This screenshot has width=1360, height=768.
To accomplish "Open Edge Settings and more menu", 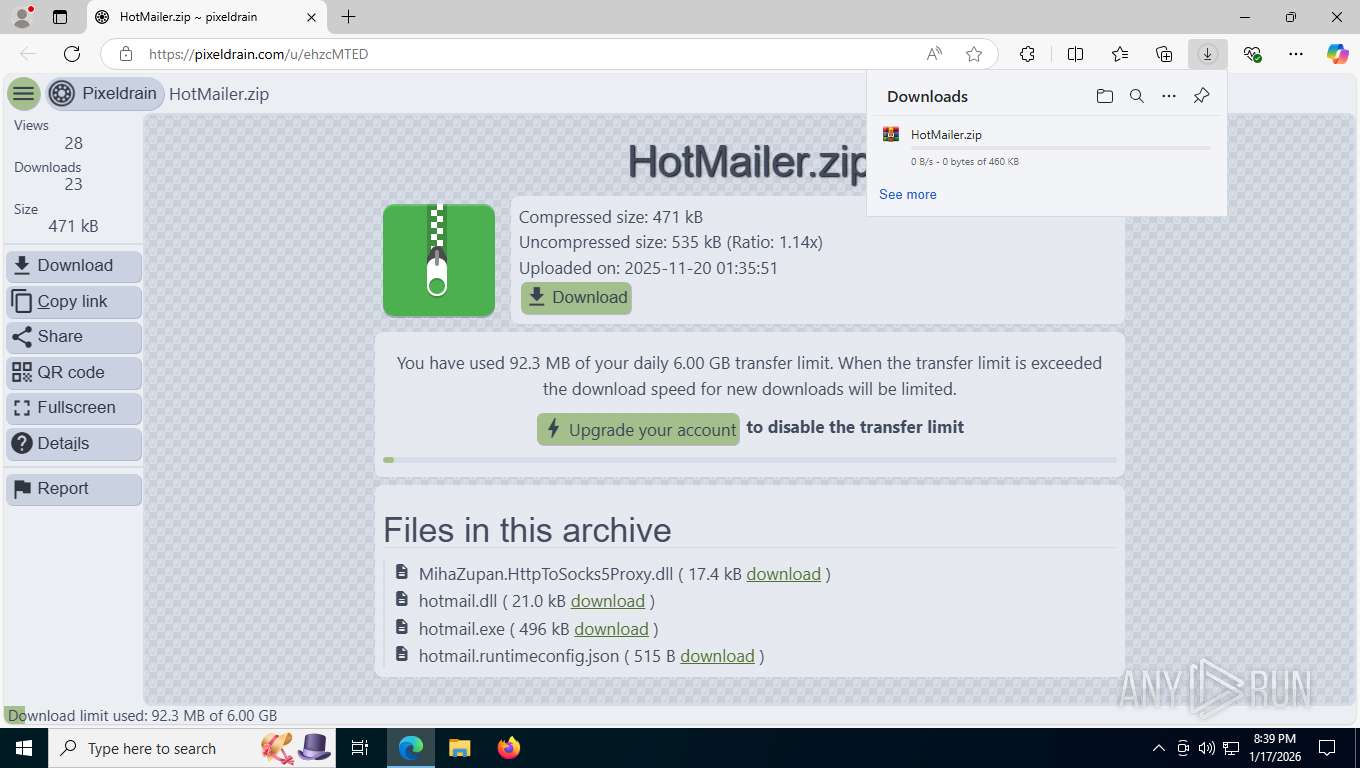I will click(x=1296, y=54).
